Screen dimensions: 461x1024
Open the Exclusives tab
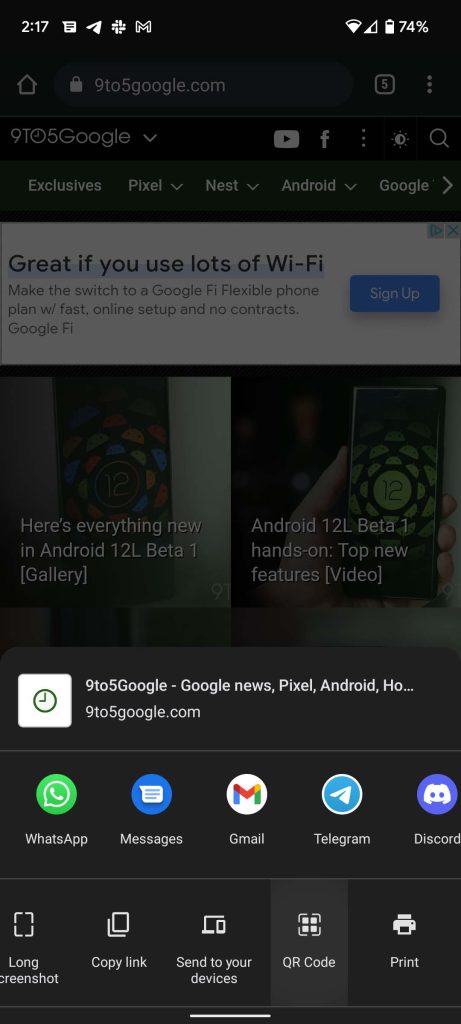(65, 185)
